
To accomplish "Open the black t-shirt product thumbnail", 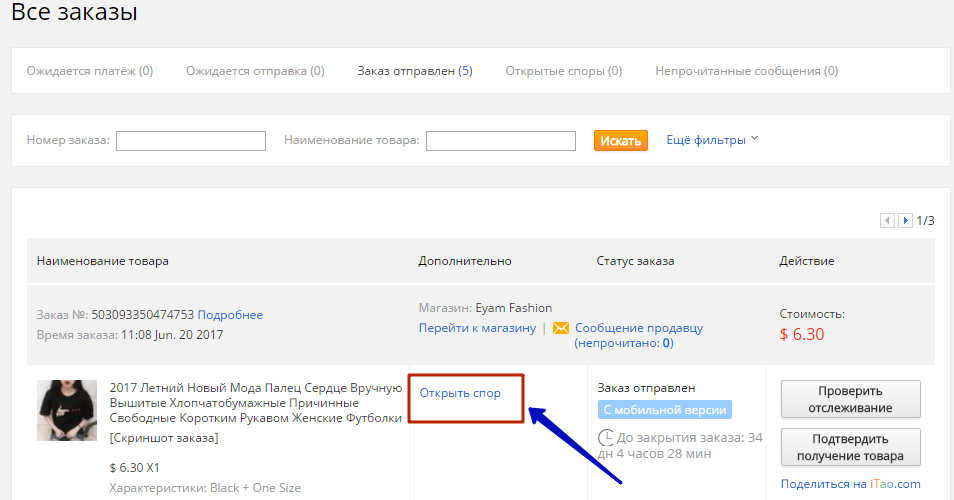I will coord(67,410).
